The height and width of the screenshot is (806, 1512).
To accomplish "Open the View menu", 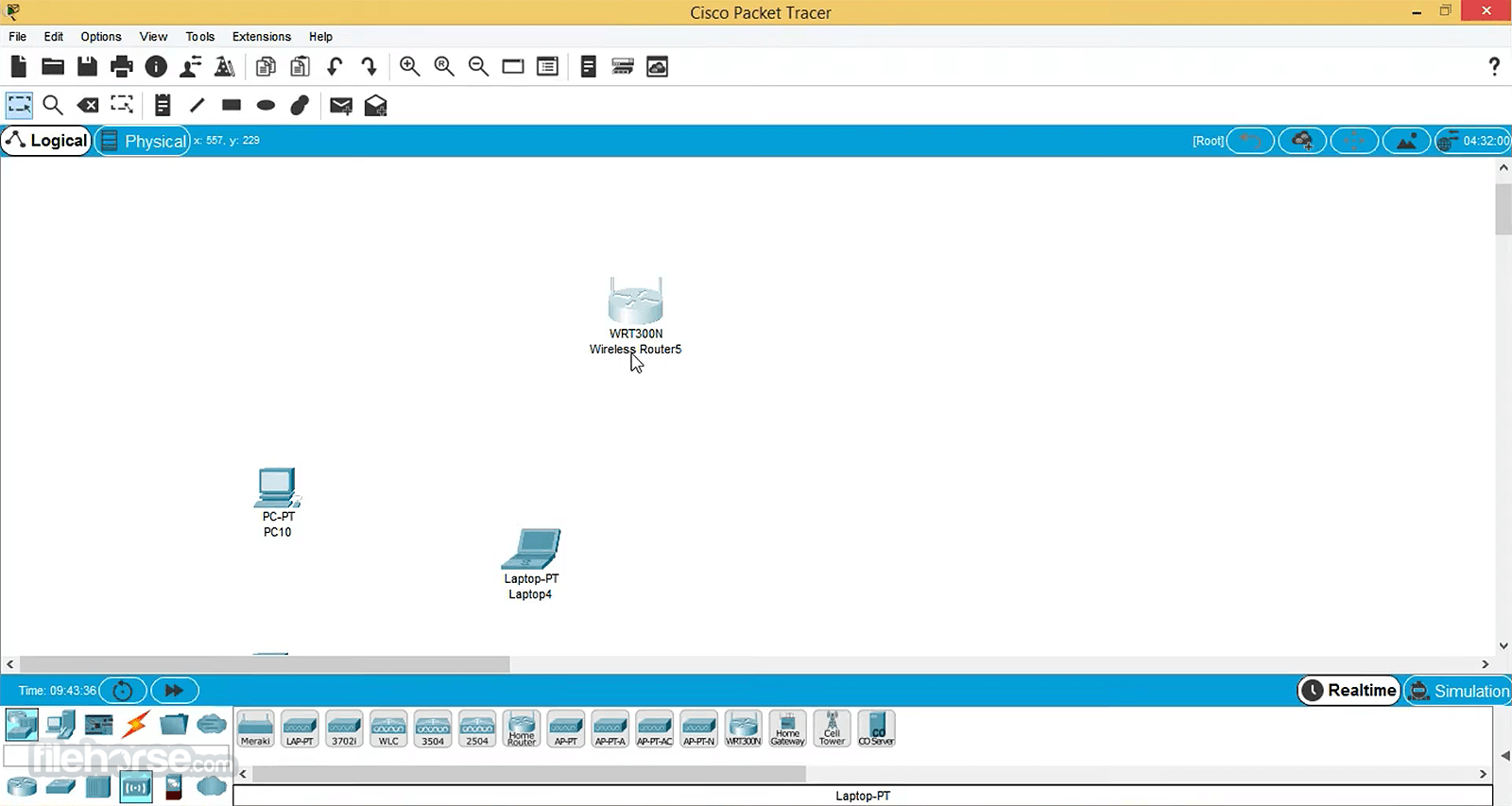I will pyautogui.click(x=153, y=37).
